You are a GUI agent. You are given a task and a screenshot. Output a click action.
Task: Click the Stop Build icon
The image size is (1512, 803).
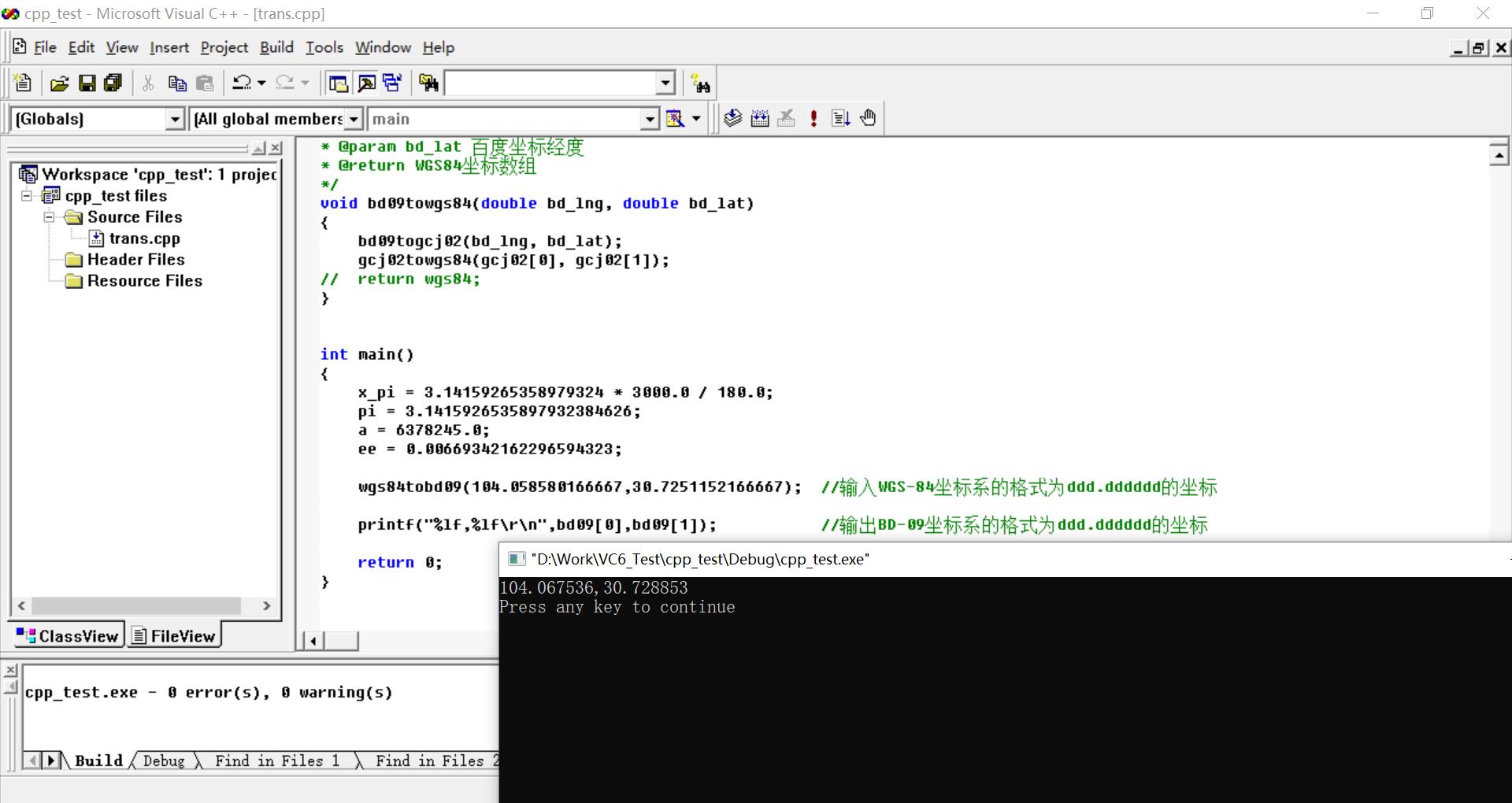coord(787,118)
